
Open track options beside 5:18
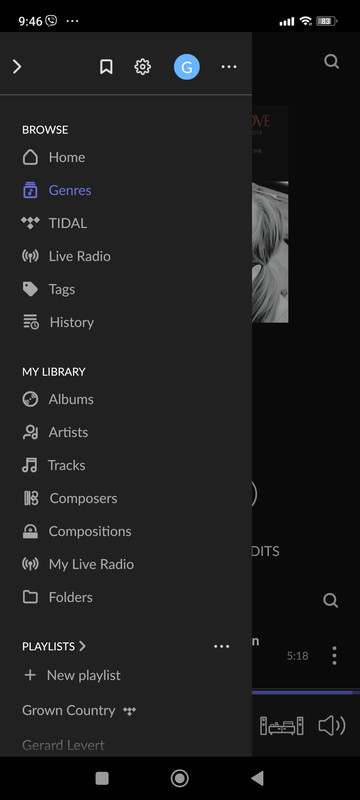pyautogui.click(x=334, y=656)
